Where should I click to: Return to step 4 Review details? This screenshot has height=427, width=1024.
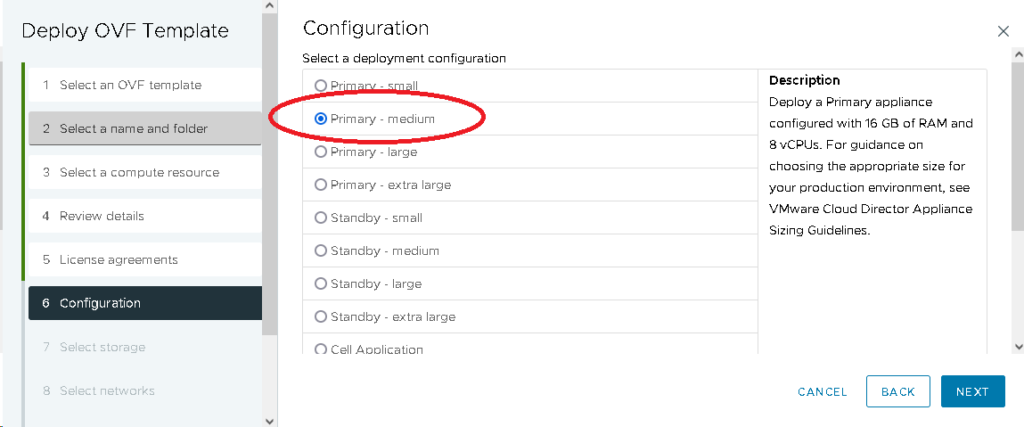[x=101, y=216]
